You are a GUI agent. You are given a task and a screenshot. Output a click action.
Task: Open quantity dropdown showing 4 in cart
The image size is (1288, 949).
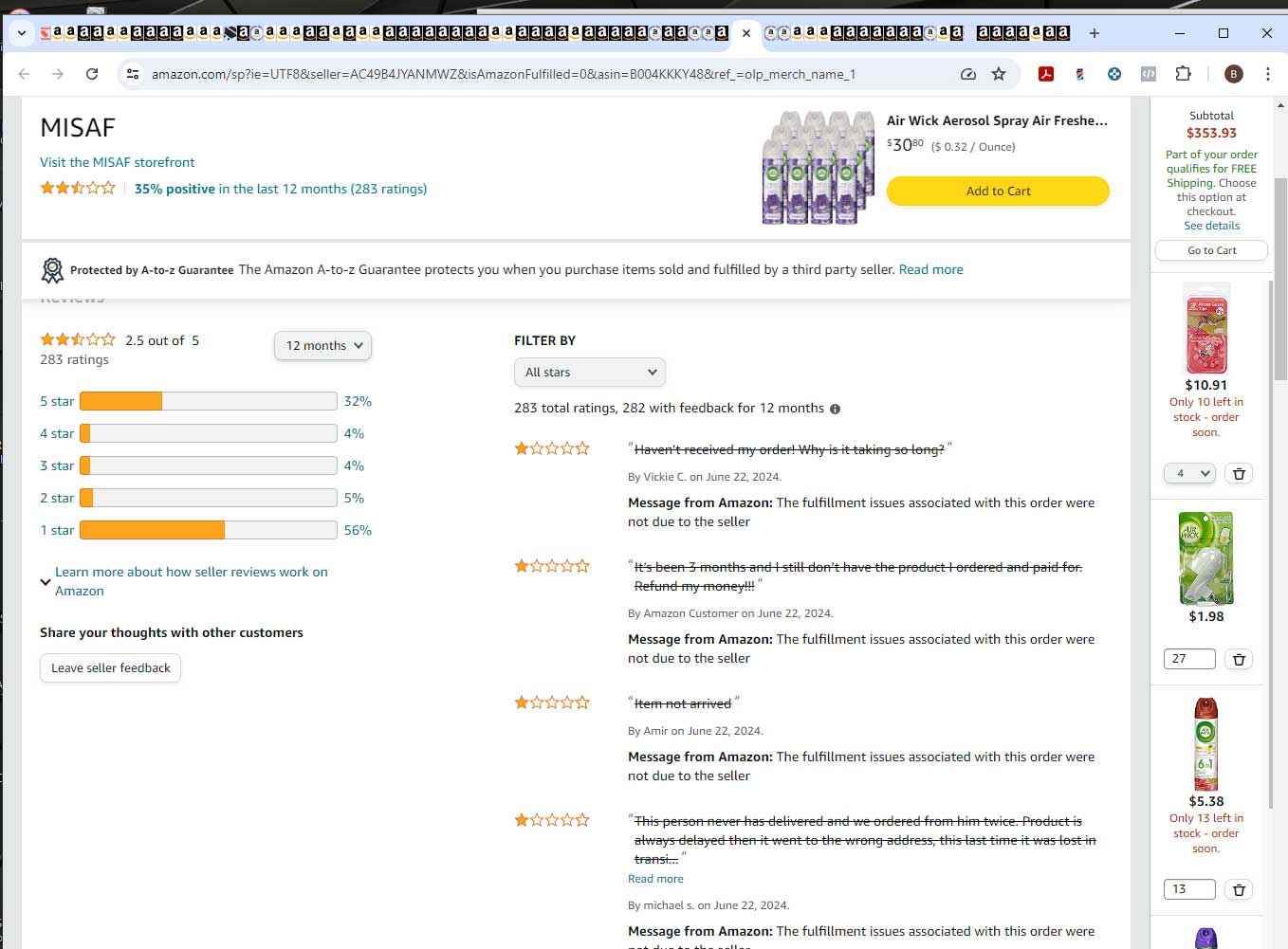click(1189, 473)
